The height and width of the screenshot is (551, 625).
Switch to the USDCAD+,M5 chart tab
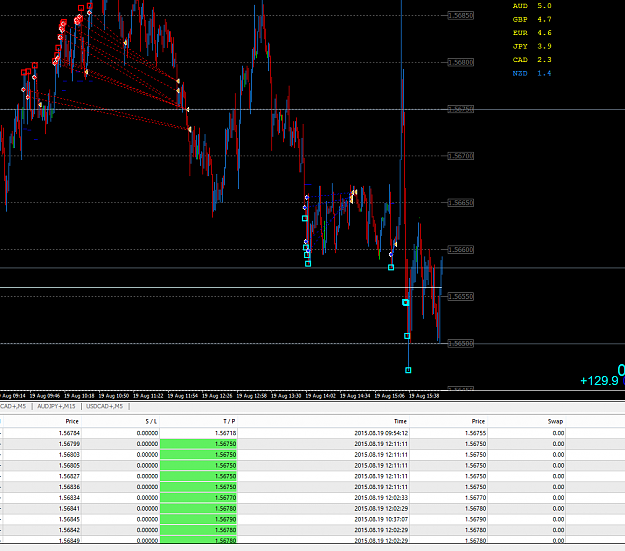[x=104, y=406]
